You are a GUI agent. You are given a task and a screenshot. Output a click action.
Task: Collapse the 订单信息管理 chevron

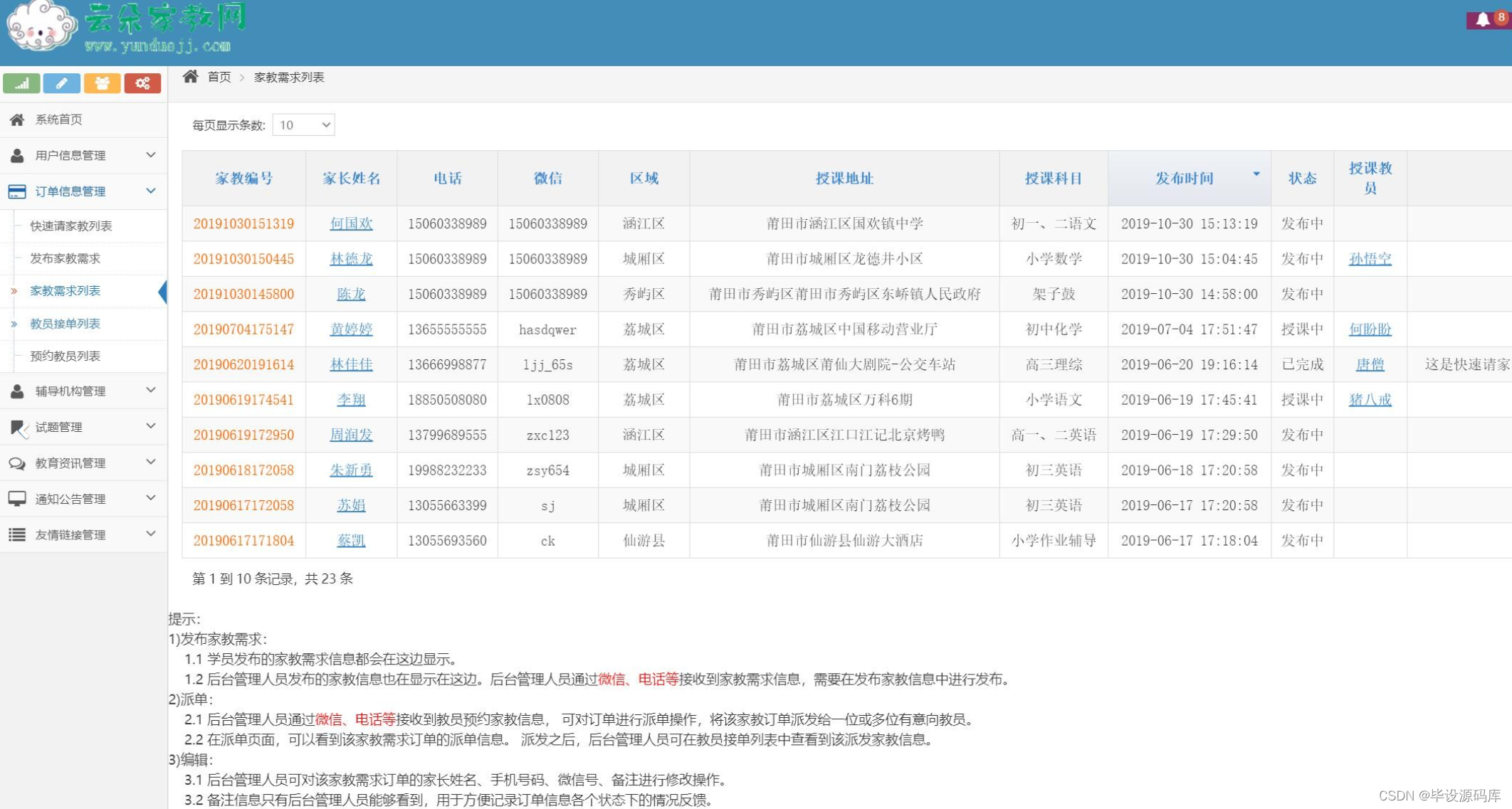pos(150,191)
